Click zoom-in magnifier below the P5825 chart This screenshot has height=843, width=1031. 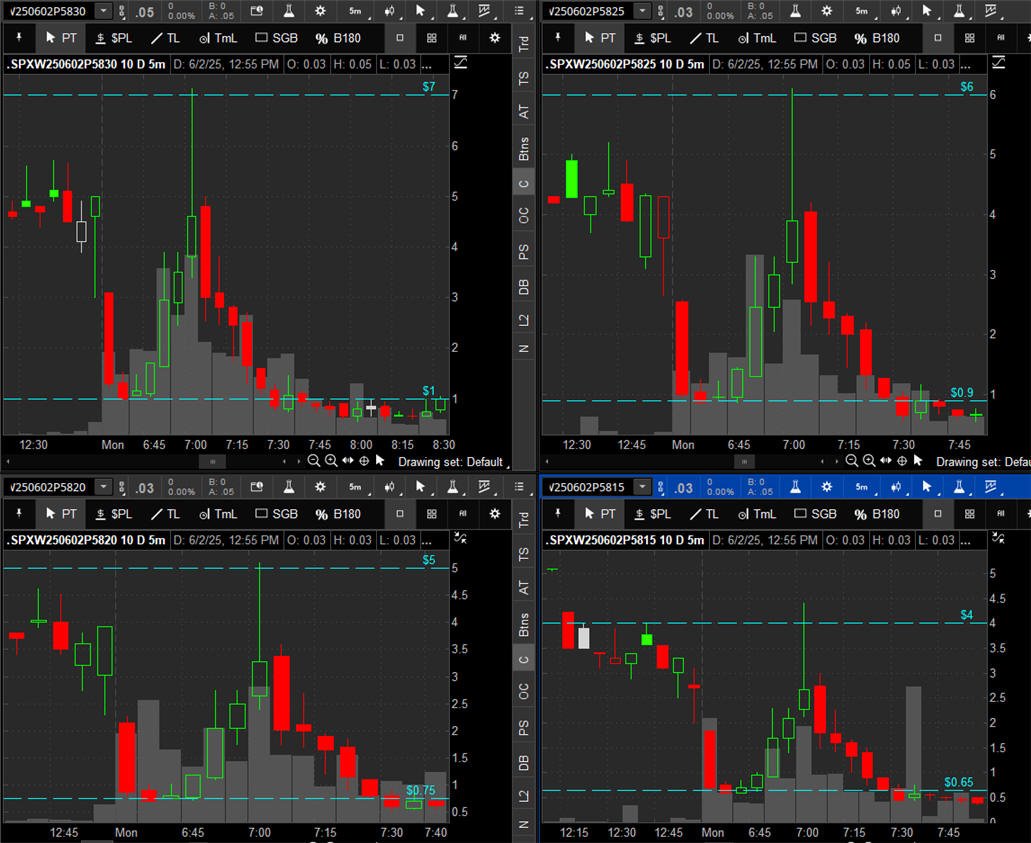[869, 461]
